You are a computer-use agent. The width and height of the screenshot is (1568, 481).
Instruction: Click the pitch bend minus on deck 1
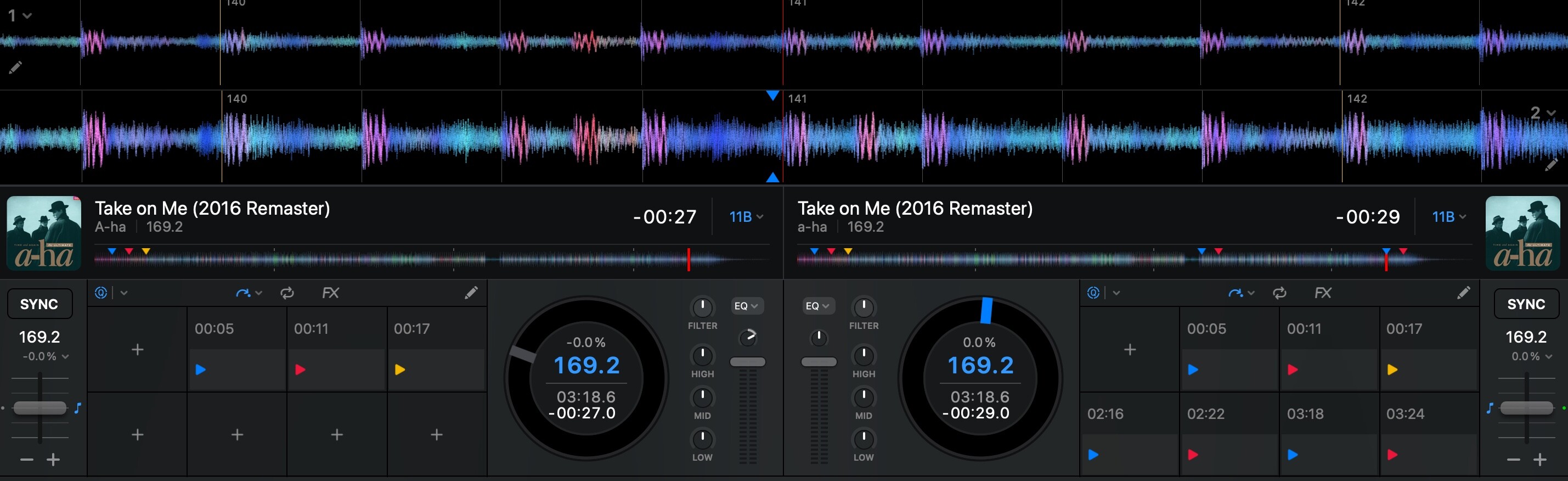click(x=27, y=460)
